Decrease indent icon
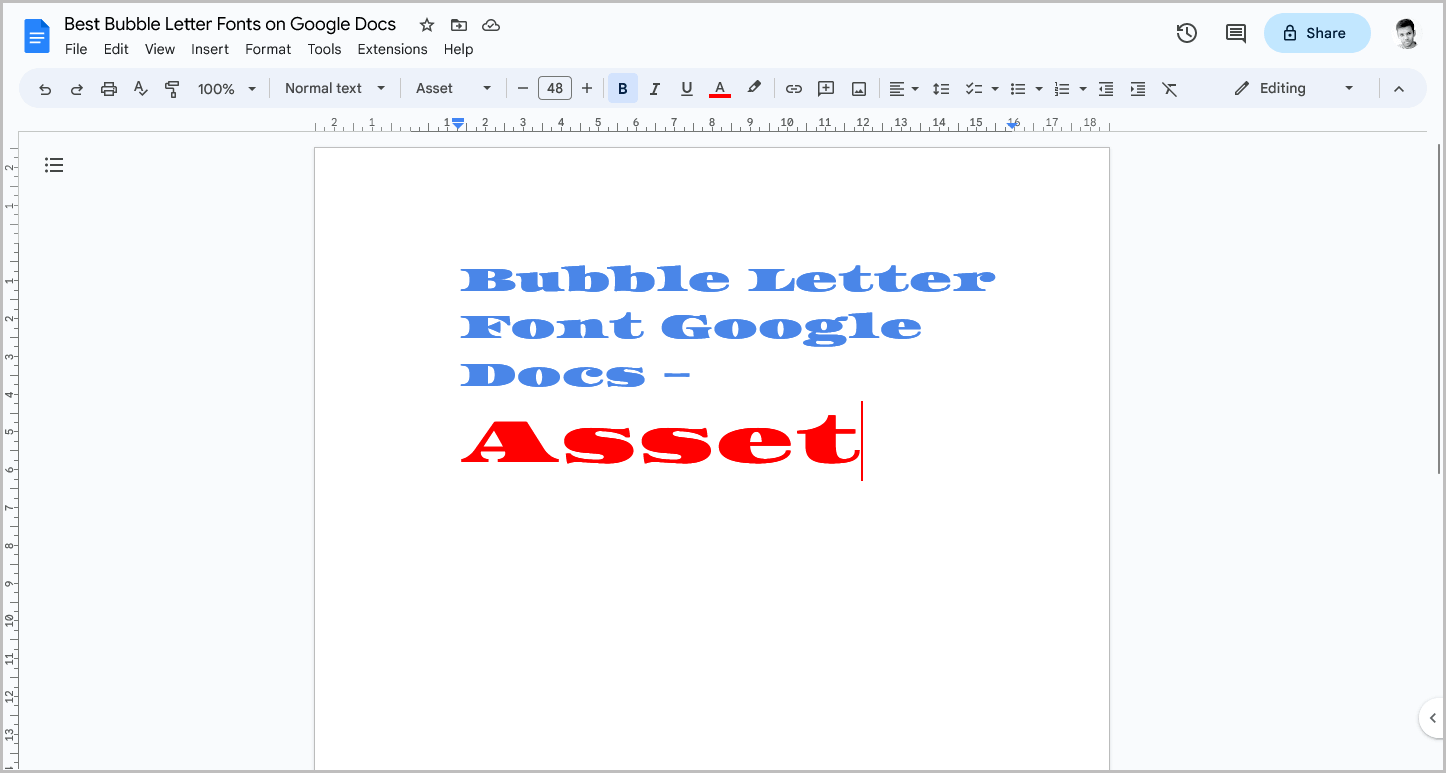This screenshot has width=1446, height=773. [x=1106, y=89]
